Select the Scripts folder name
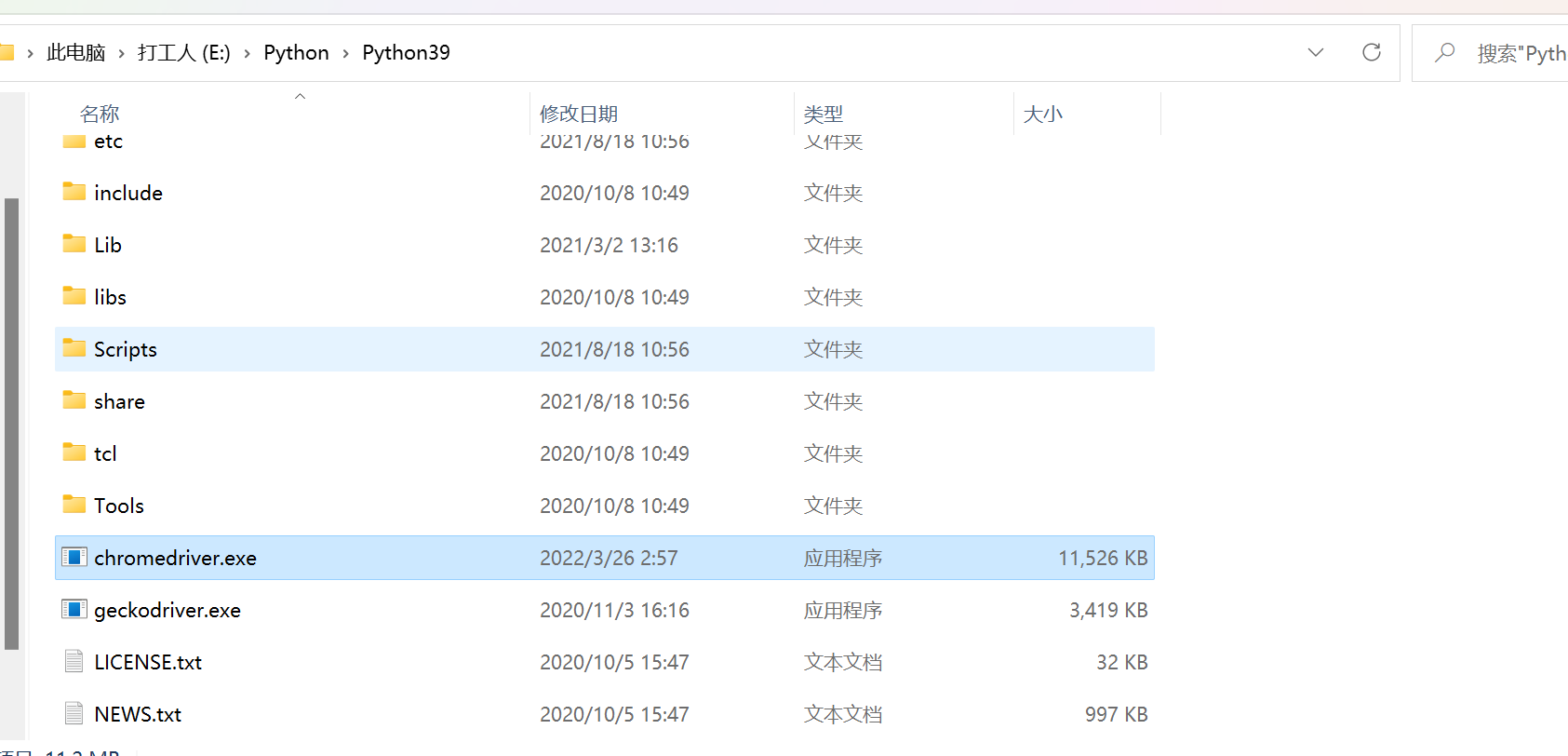This screenshot has height=756, width=1568. click(x=126, y=349)
